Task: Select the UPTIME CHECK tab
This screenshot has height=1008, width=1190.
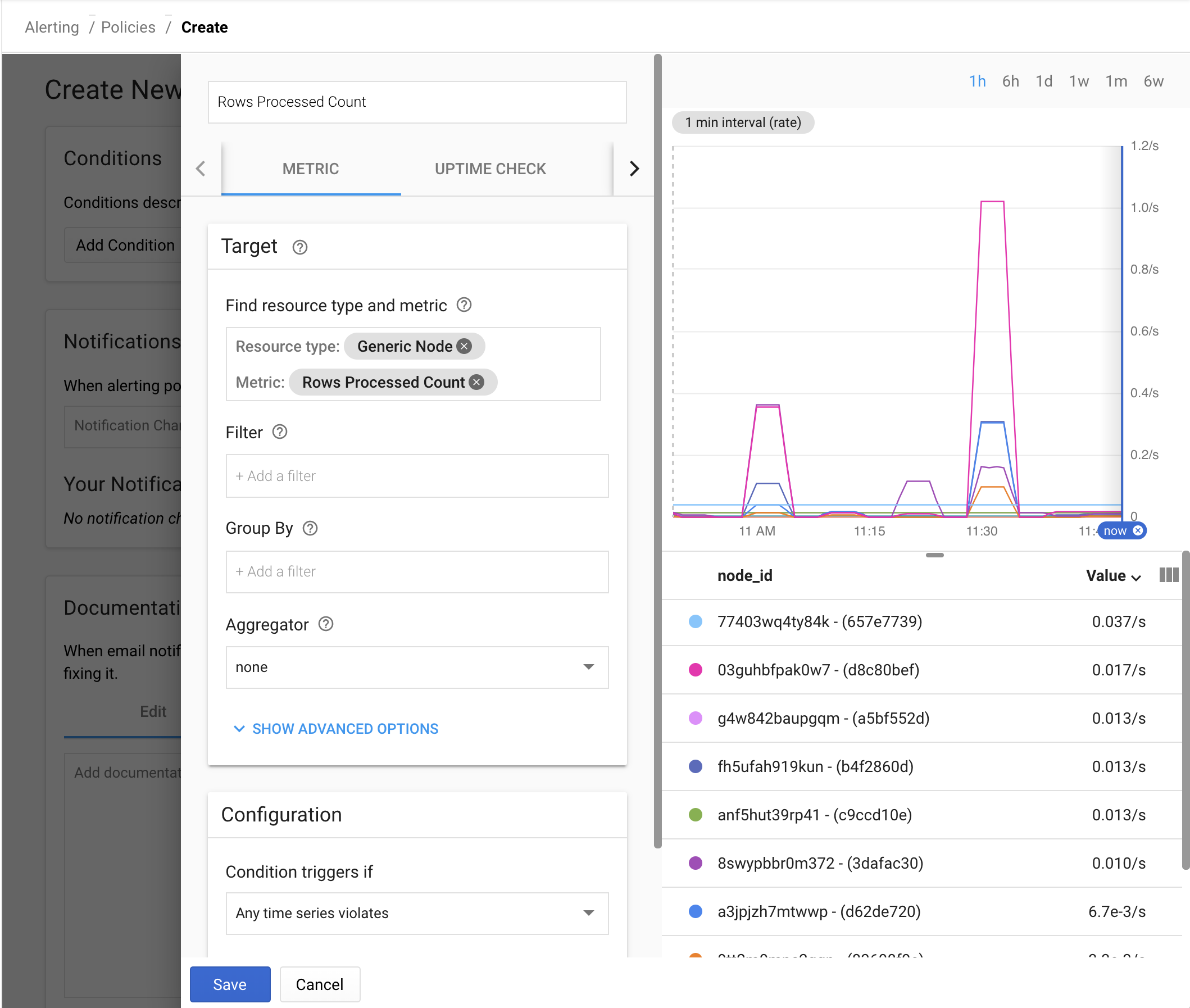Action: 490,168
